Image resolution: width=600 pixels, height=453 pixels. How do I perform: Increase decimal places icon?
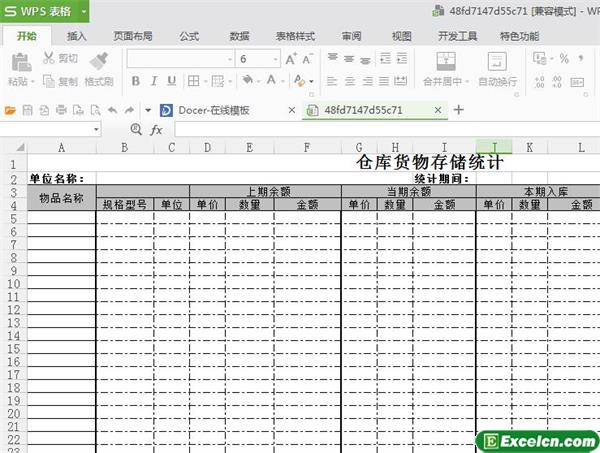coord(539,82)
